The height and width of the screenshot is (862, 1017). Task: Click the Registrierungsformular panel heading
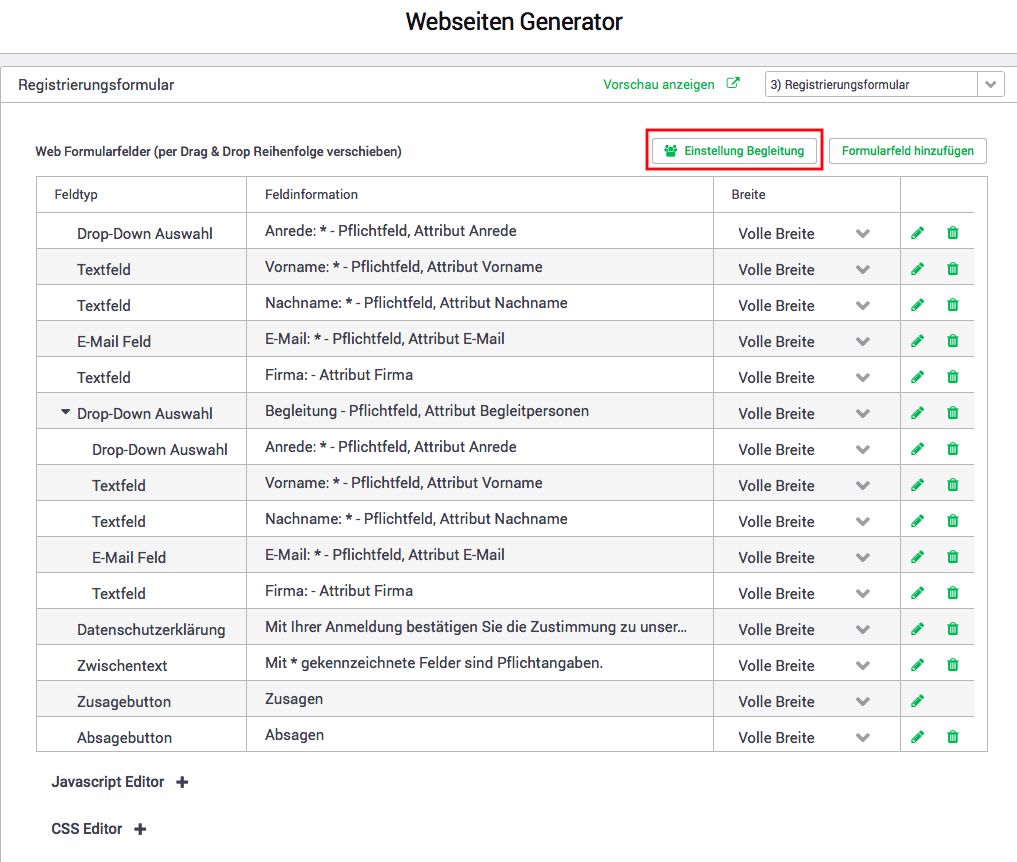pyautogui.click(x=96, y=84)
